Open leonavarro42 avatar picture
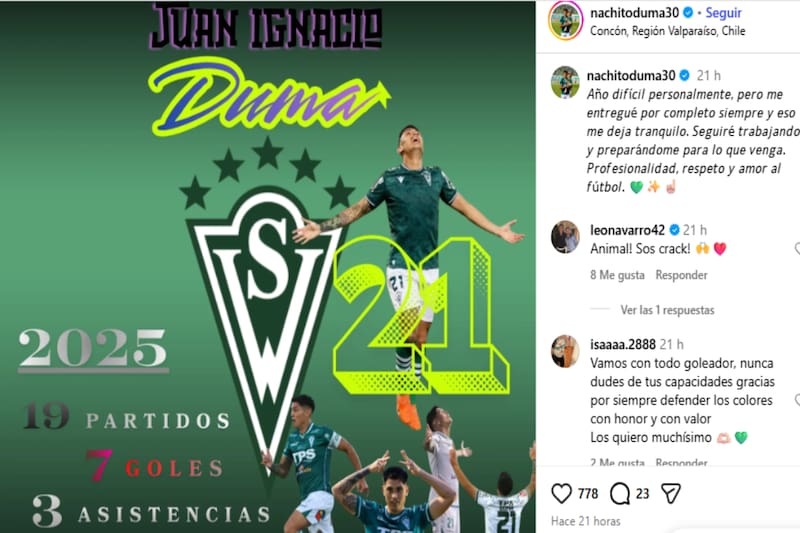The height and width of the screenshot is (533, 800). click(565, 237)
